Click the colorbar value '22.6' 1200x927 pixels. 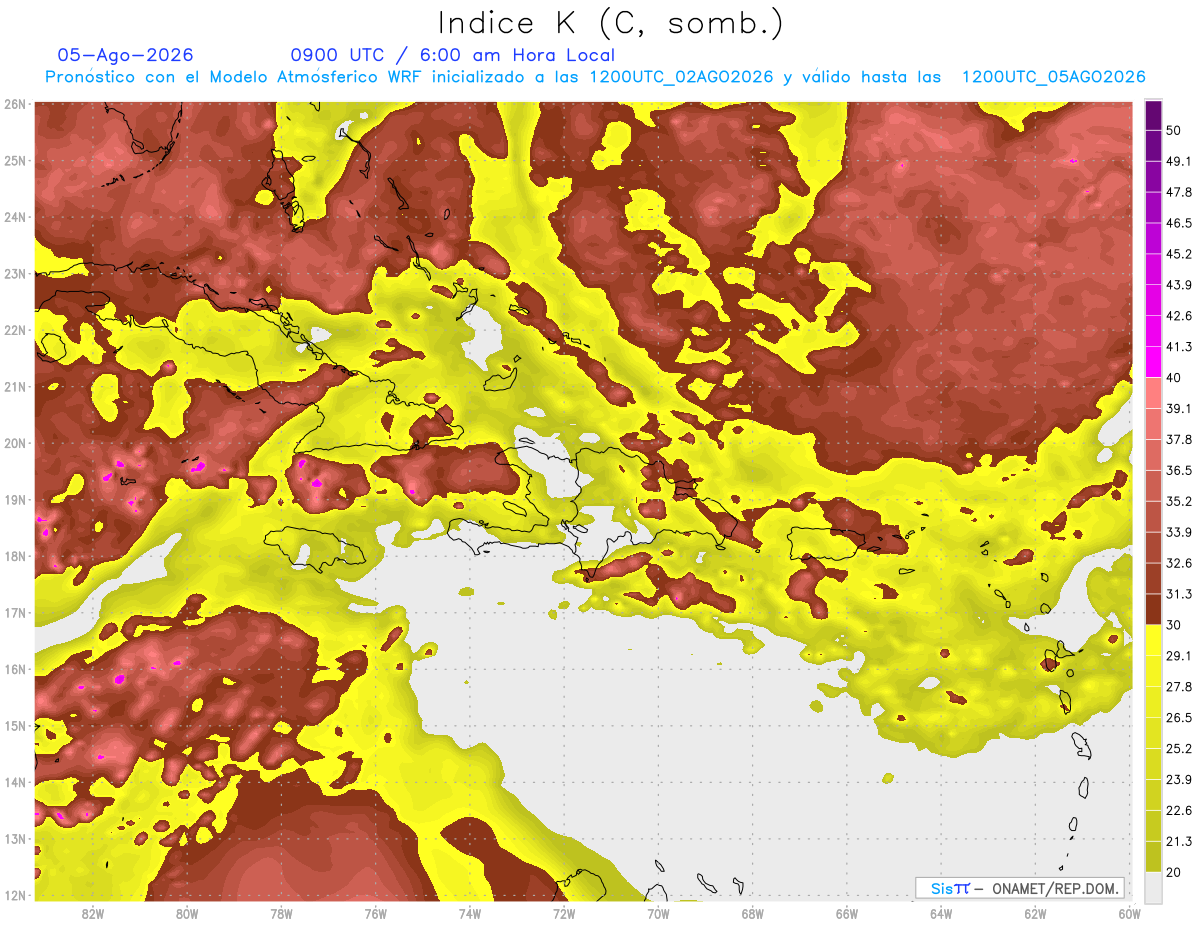1179,810
